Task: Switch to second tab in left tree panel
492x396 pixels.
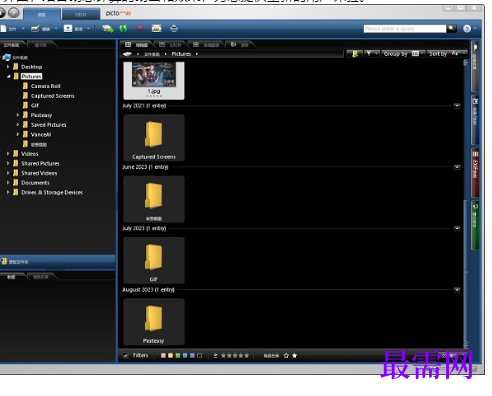Action: [x=41, y=45]
